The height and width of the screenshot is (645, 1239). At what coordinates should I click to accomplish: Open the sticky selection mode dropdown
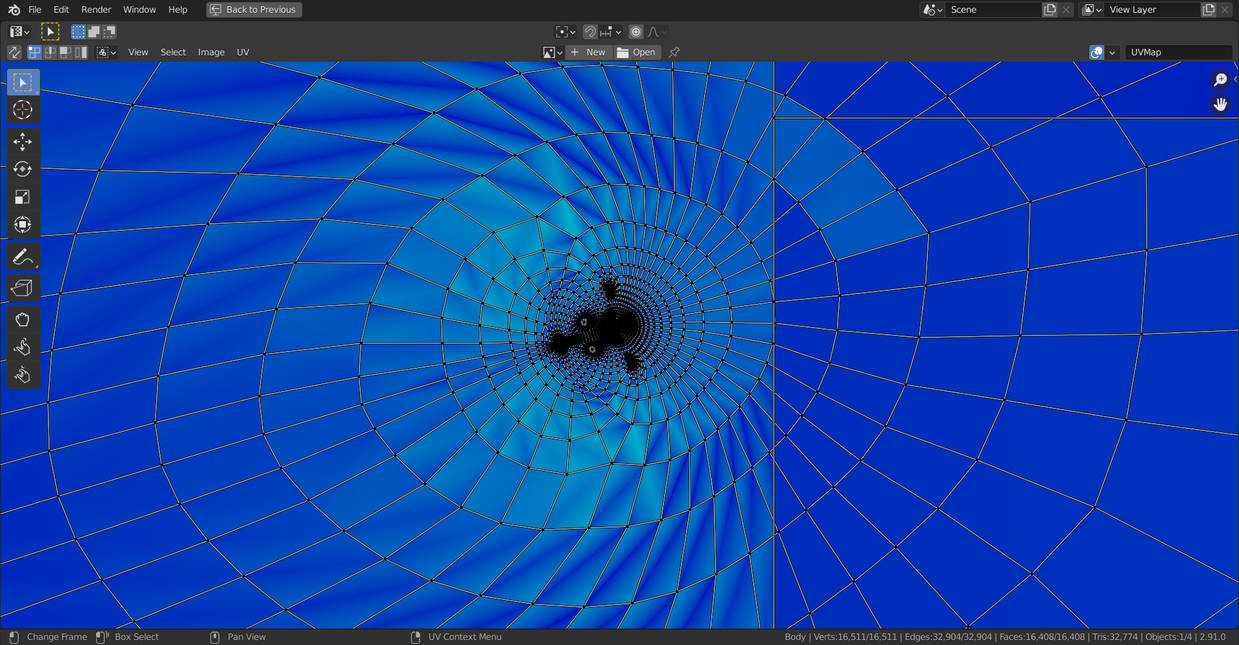[106, 52]
